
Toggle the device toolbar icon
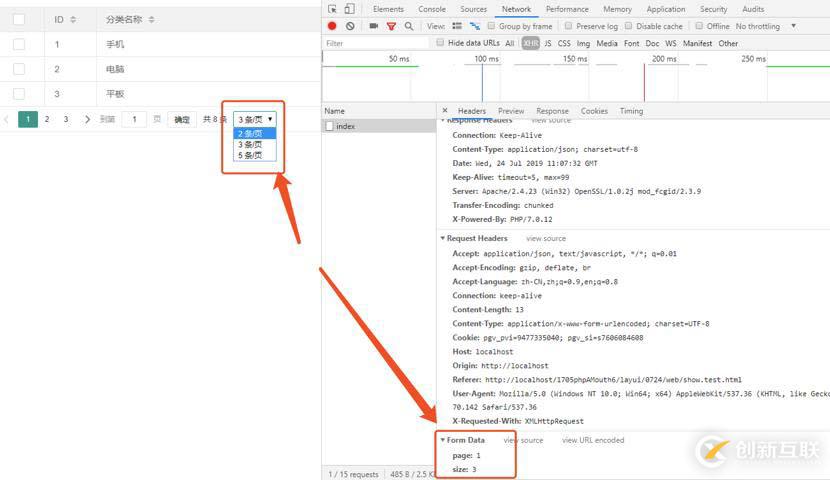click(x=349, y=9)
